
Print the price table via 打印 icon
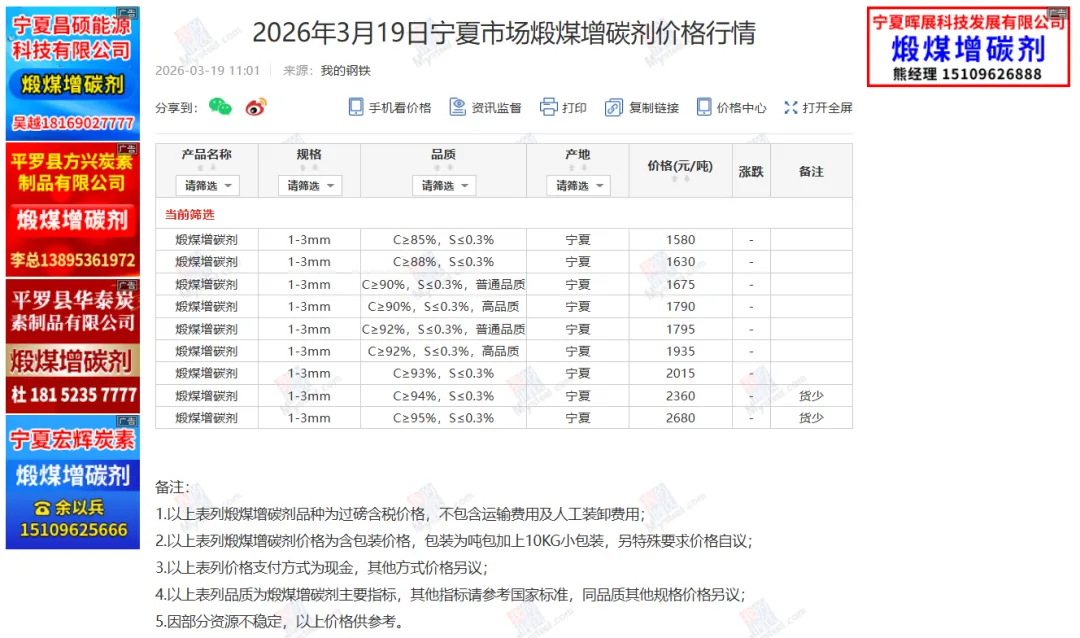click(562, 105)
